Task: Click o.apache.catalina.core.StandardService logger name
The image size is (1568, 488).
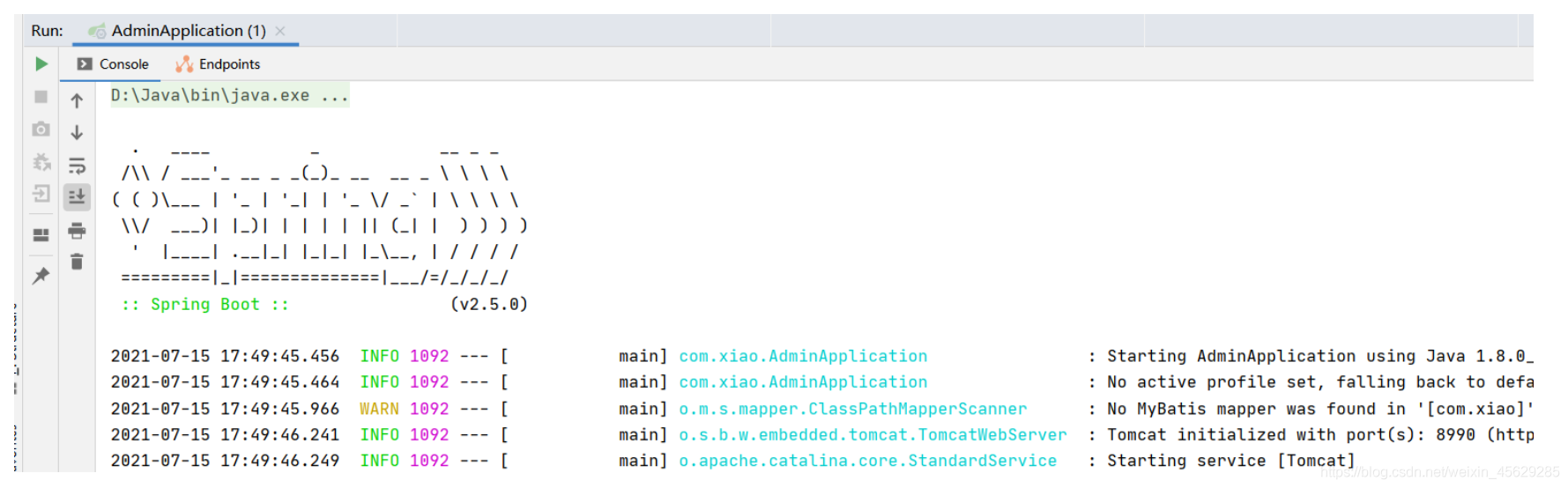Action: coord(867,461)
